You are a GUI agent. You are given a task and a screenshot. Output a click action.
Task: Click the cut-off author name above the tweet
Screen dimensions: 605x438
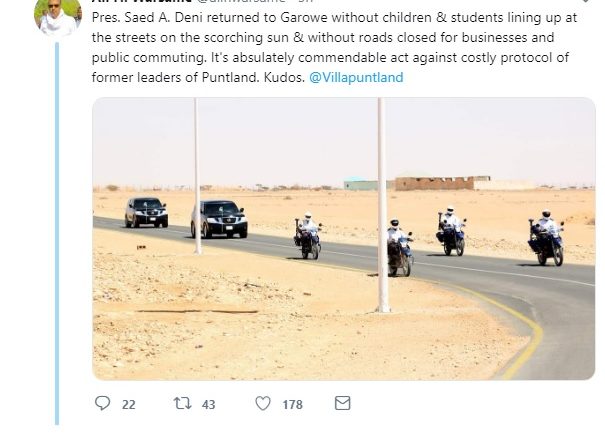click(x=142, y=1)
